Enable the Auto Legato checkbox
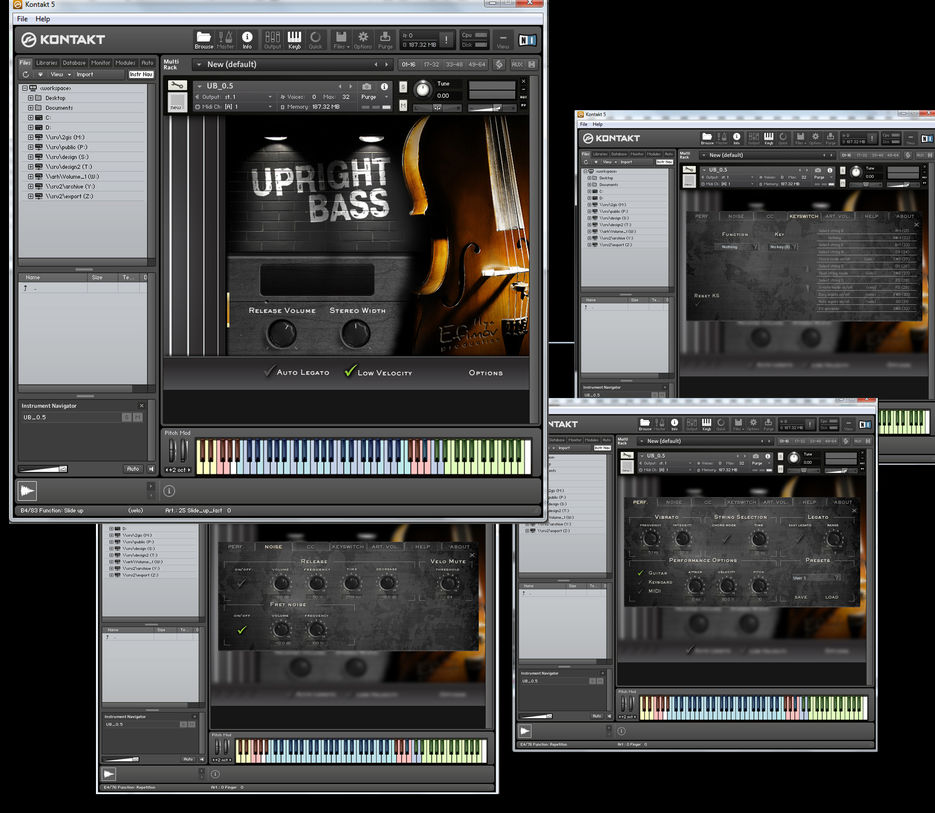The width and height of the screenshot is (935, 813). point(269,372)
